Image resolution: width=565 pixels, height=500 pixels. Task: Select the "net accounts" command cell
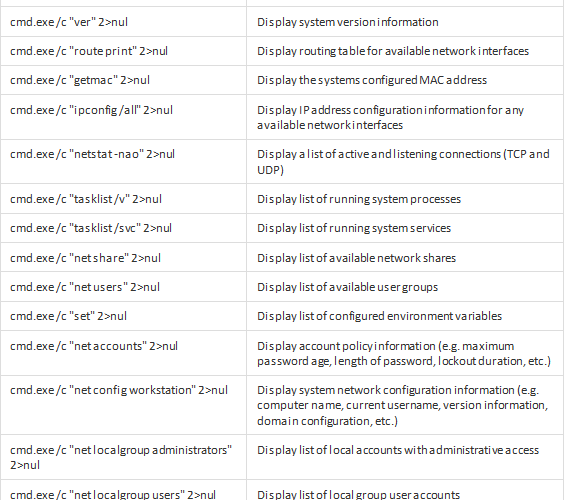[124, 353]
